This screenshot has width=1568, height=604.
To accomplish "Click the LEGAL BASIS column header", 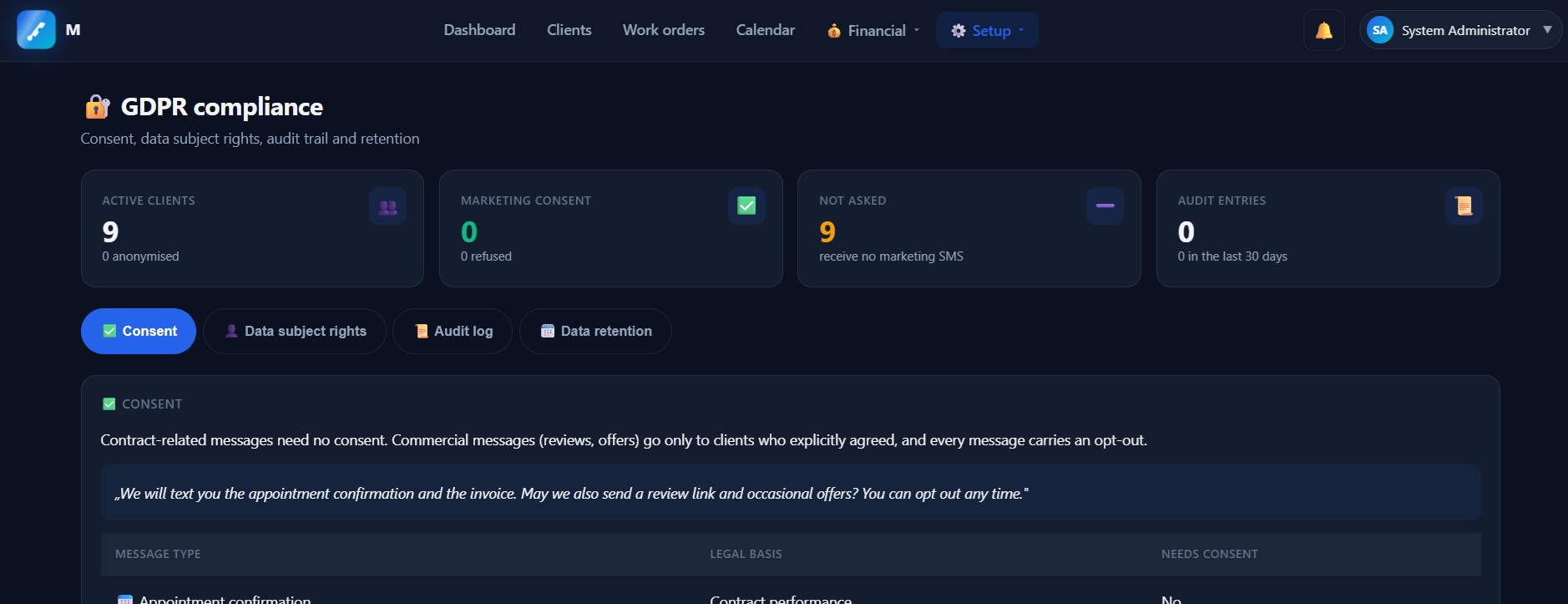I will (746, 554).
